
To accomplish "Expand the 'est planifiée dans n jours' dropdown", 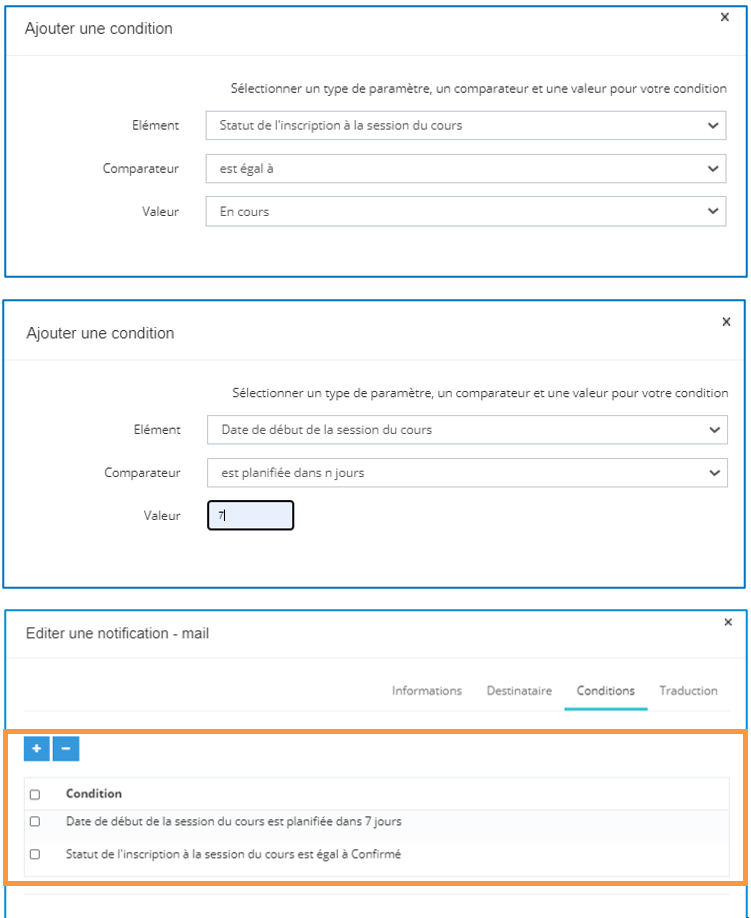I will (467, 473).
